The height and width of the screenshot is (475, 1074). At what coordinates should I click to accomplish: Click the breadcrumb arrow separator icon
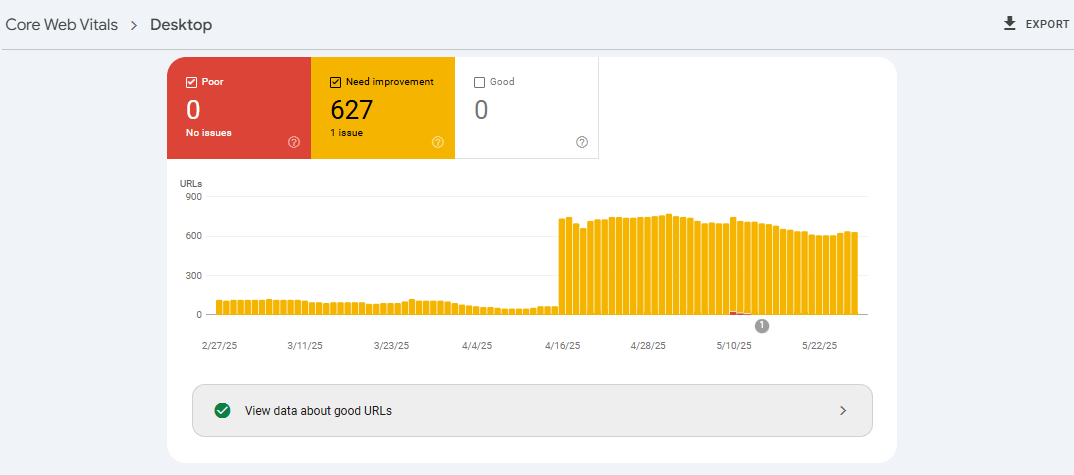pos(134,25)
